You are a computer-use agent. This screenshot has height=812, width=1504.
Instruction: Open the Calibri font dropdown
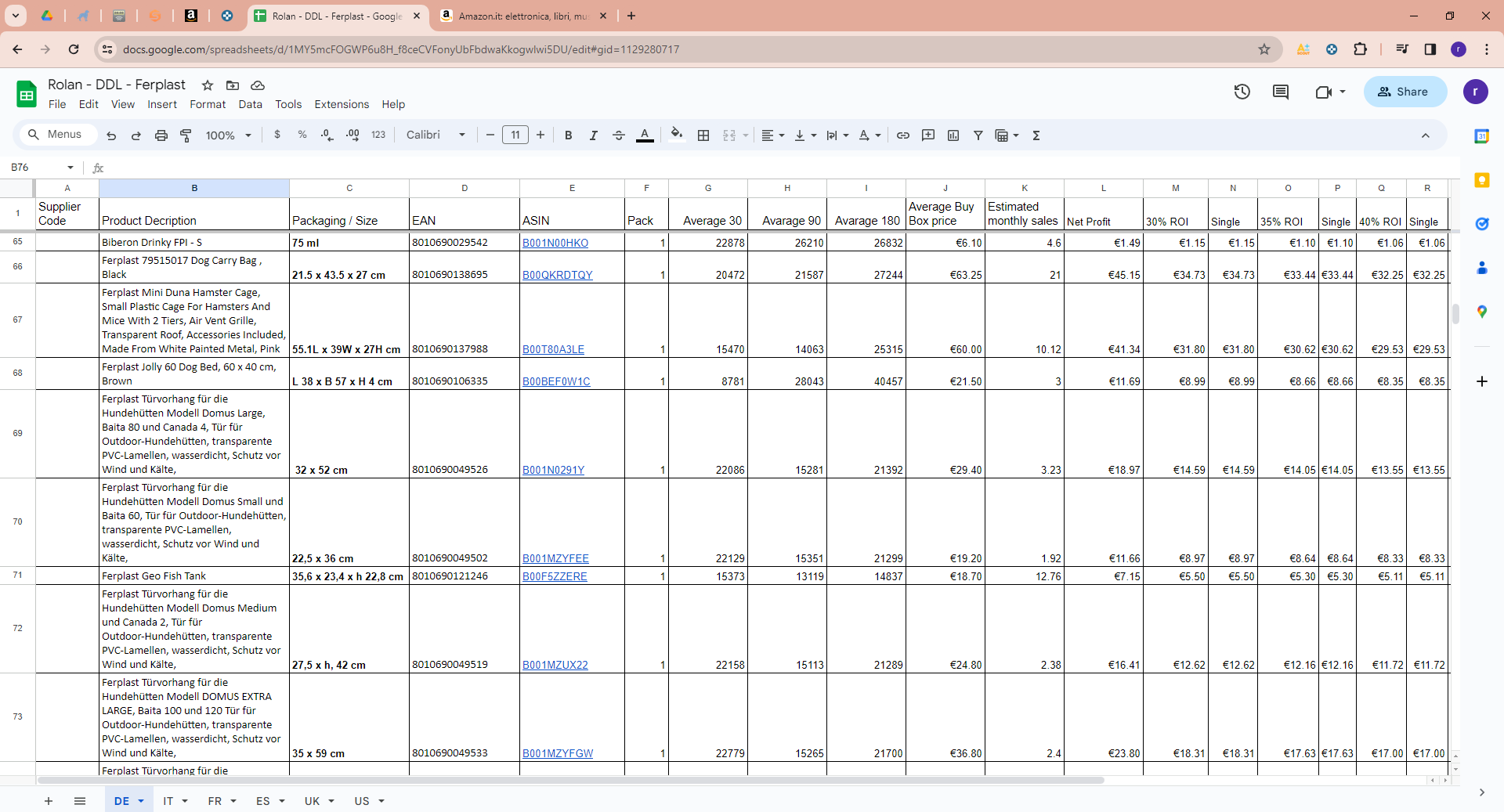click(x=436, y=135)
